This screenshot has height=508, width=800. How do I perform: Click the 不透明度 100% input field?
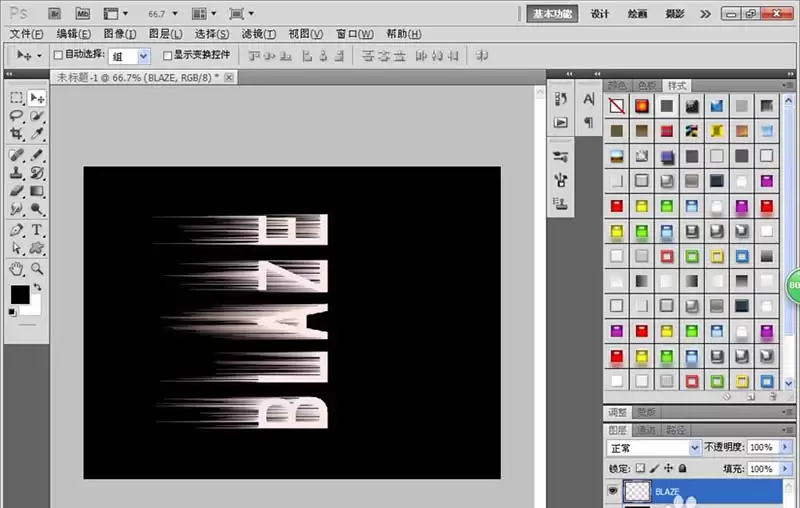pyautogui.click(x=762, y=447)
